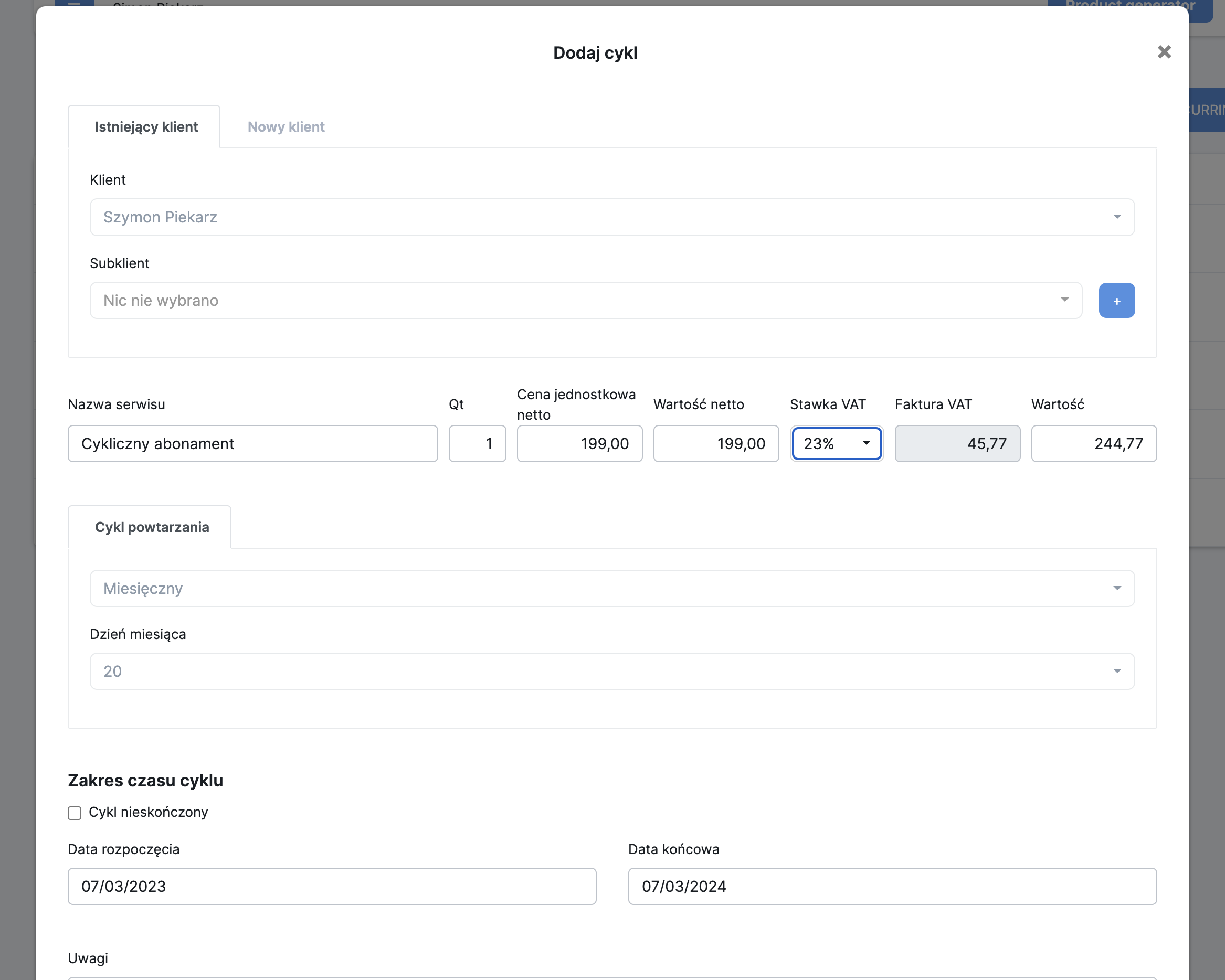Focus the Cena jednostkowa netto field
Screen dimensions: 1225x980
pyautogui.click(x=579, y=443)
